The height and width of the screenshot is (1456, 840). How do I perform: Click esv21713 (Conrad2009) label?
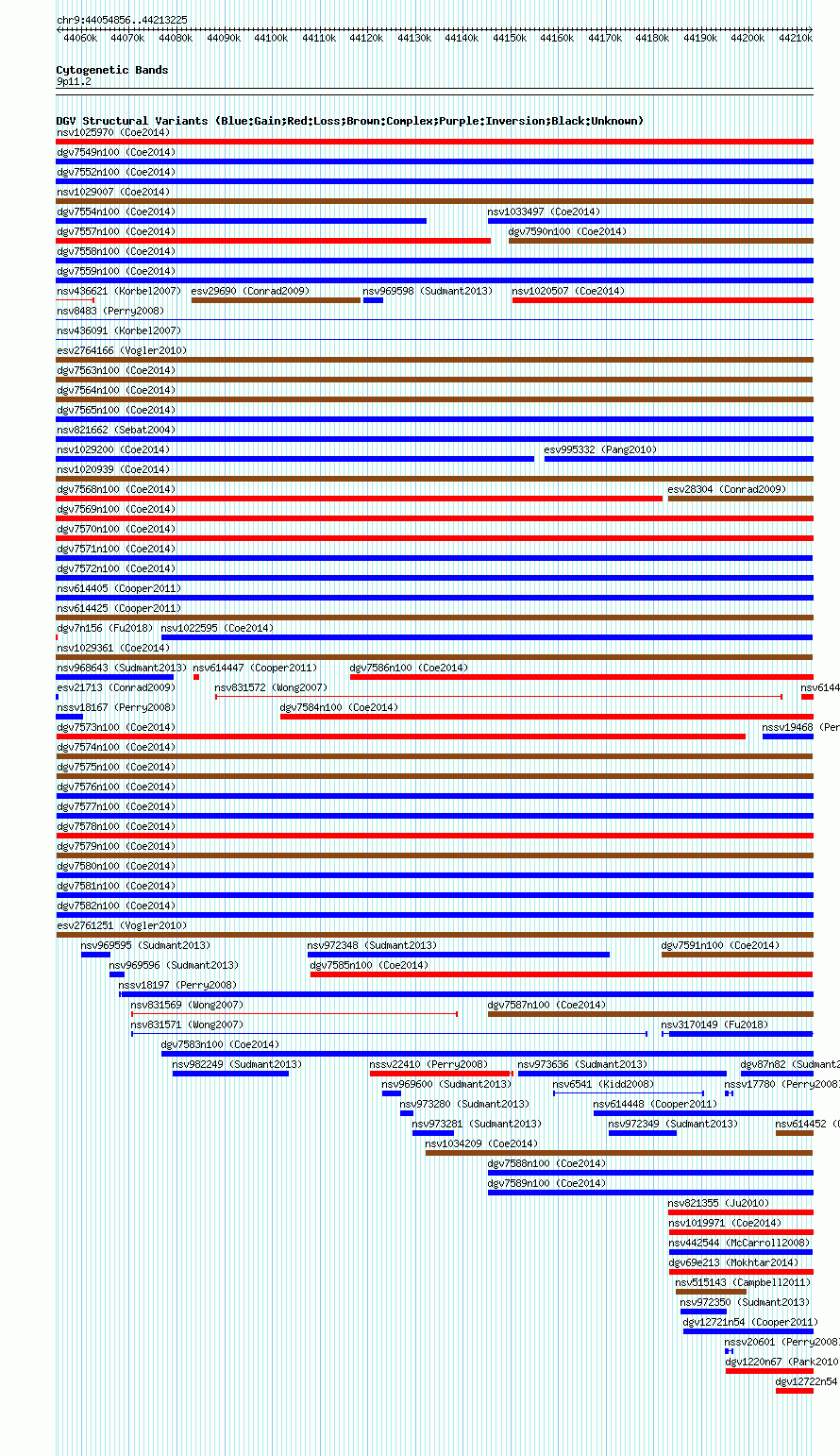tap(116, 688)
